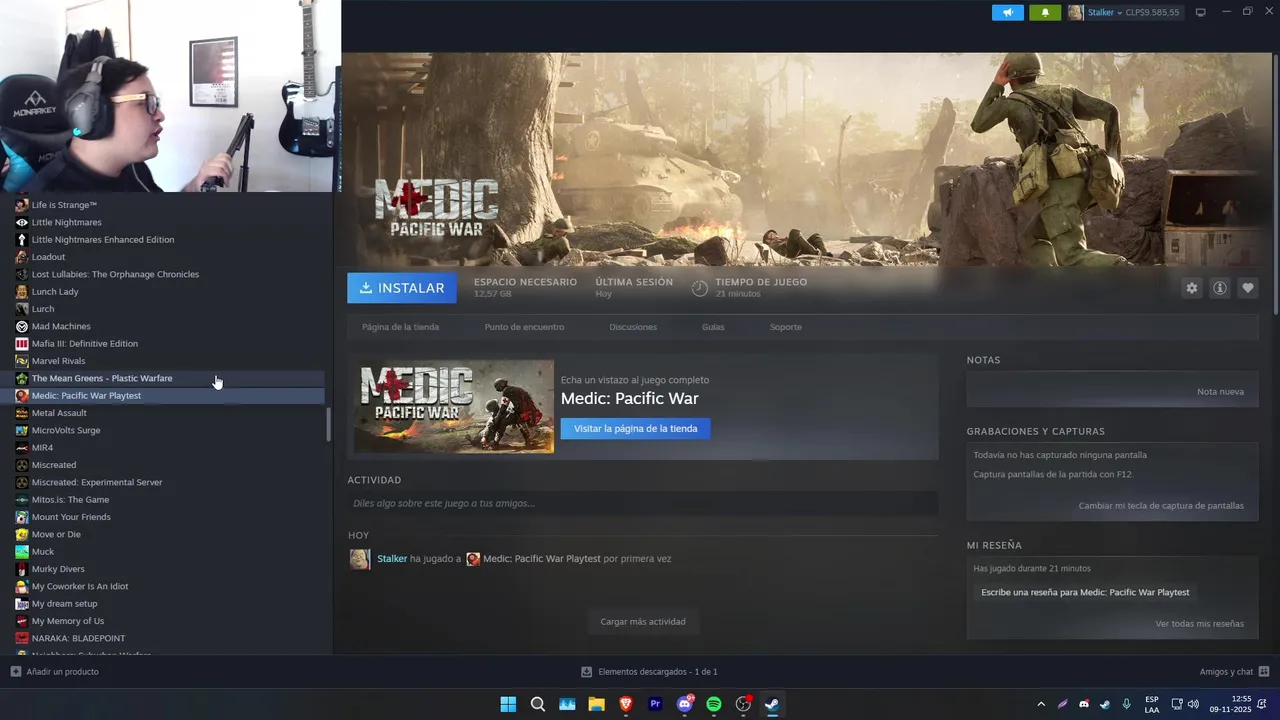Open Guías tab
Screen dimensions: 1280x720
click(x=713, y=327)
